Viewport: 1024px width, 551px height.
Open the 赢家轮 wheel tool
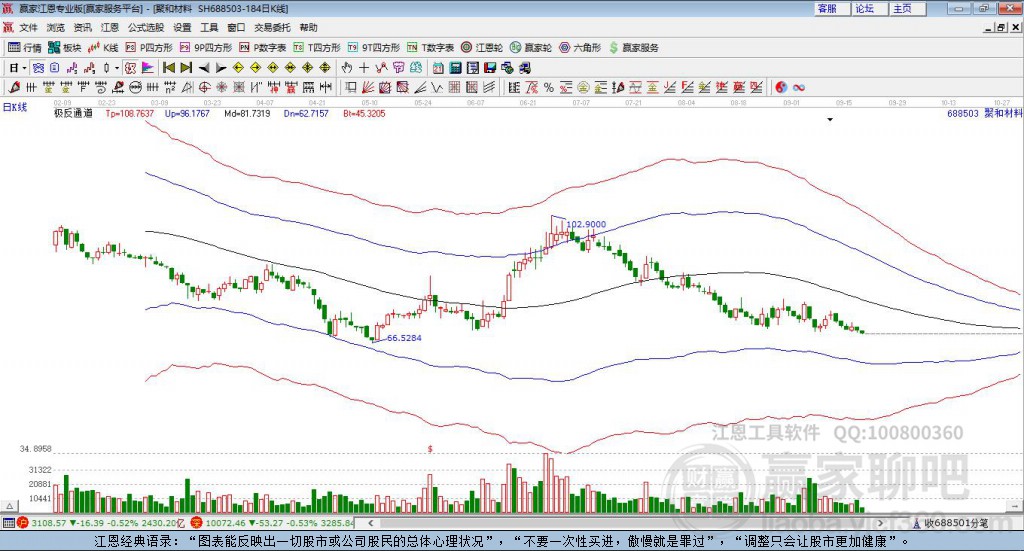click(x=531, y=48)
